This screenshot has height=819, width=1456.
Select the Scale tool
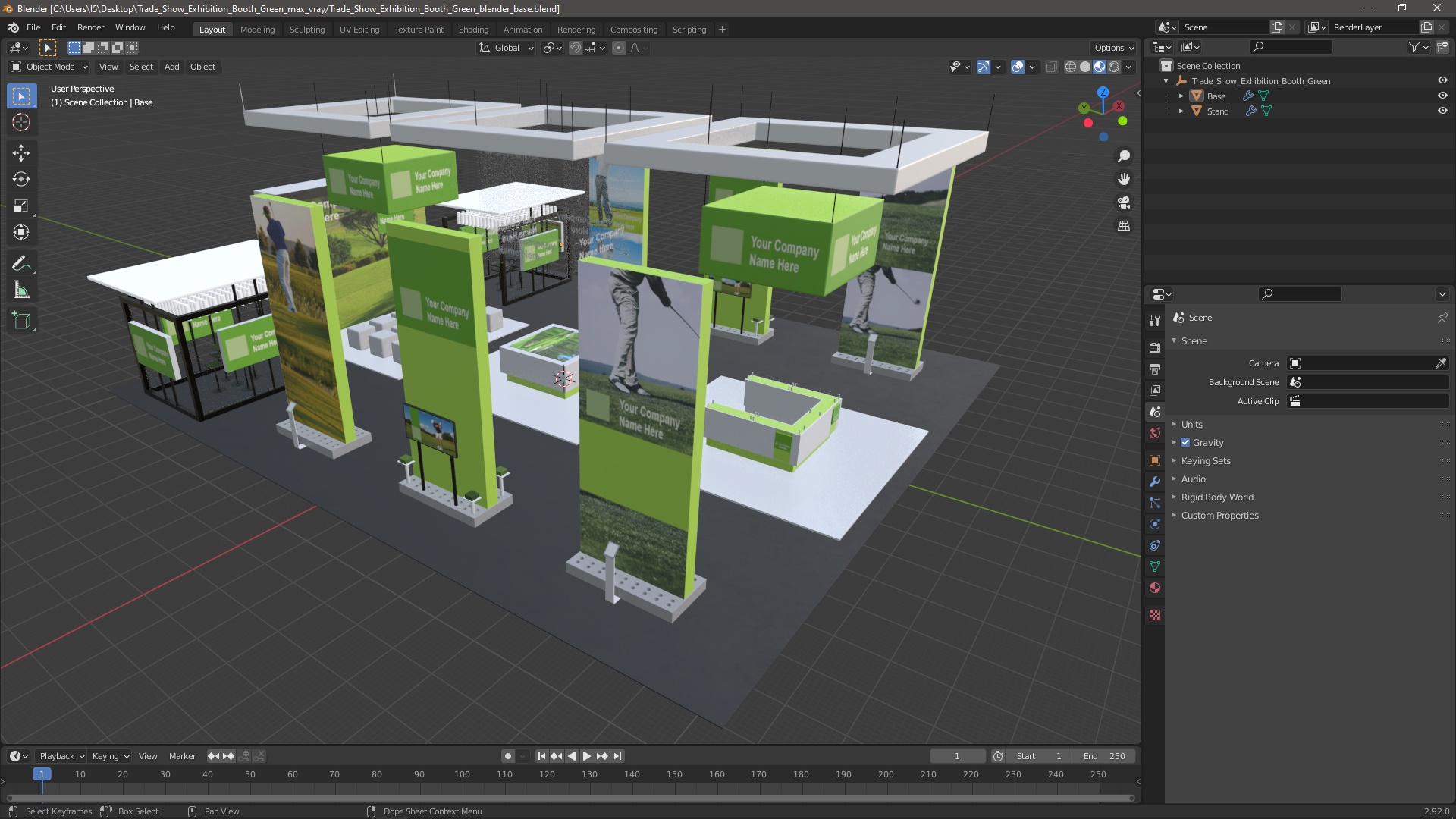click(x=21, y=206)
